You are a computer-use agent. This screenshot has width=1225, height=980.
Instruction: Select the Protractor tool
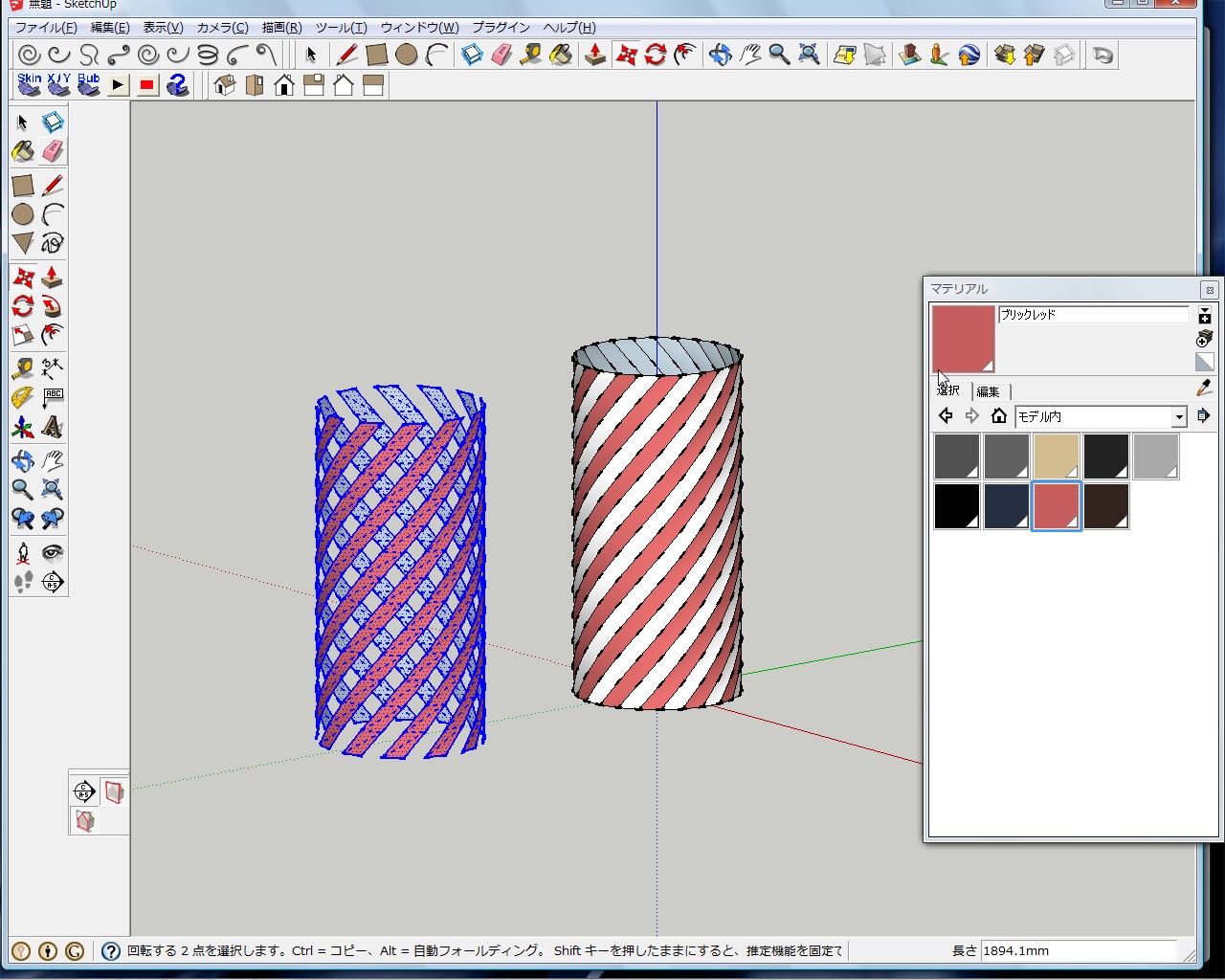pos(23,397)
